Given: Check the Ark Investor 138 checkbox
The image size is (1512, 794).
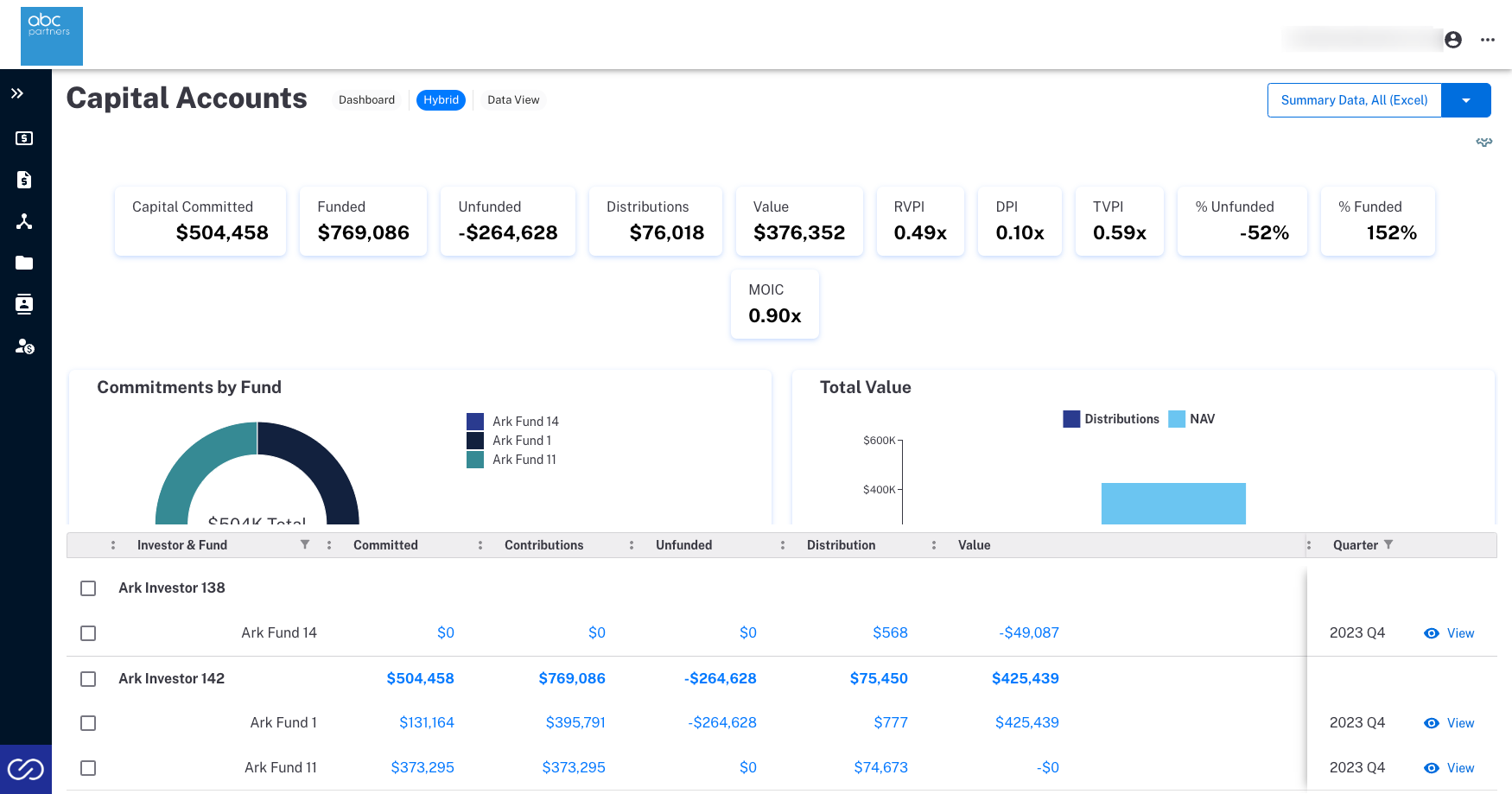Looking at the screenshot, I should tap(88, 588).
